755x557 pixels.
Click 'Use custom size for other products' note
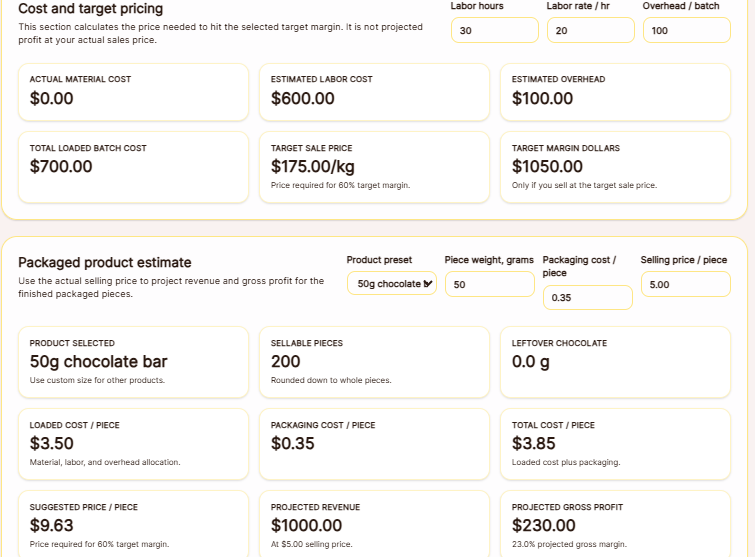97,380
